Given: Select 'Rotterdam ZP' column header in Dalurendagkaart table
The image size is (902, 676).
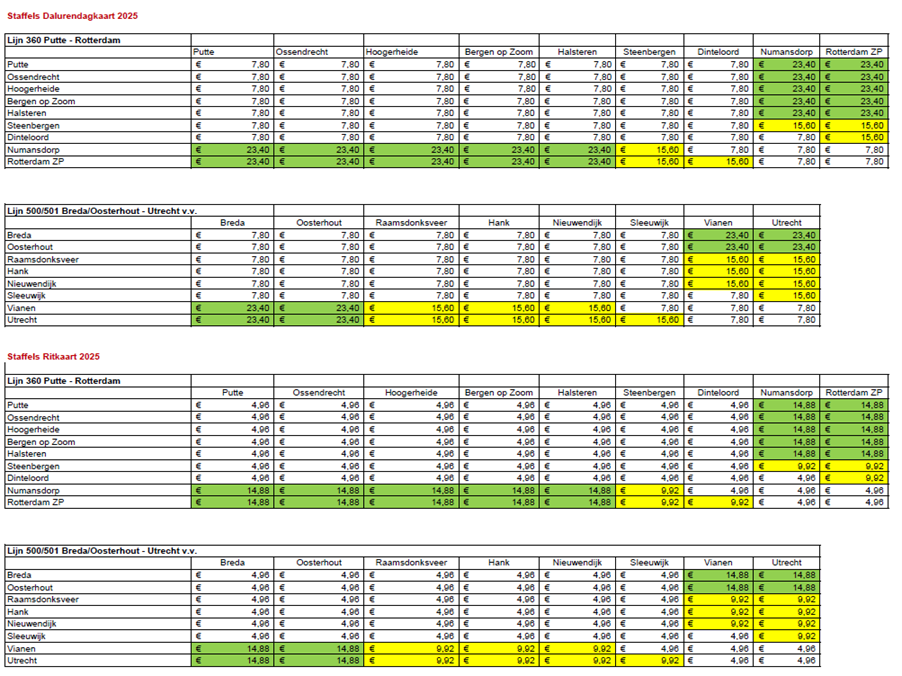Looking at the screenshot, I should pos(855,51).
